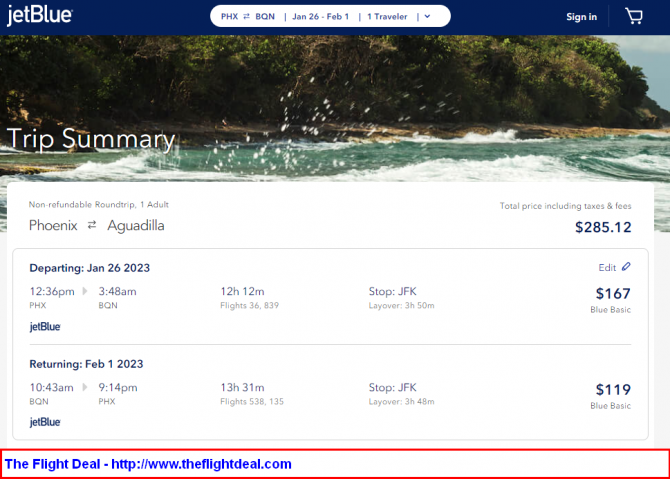Click the jetBlue logo in header
Screen dimensions: 670x479
[40, 16]
